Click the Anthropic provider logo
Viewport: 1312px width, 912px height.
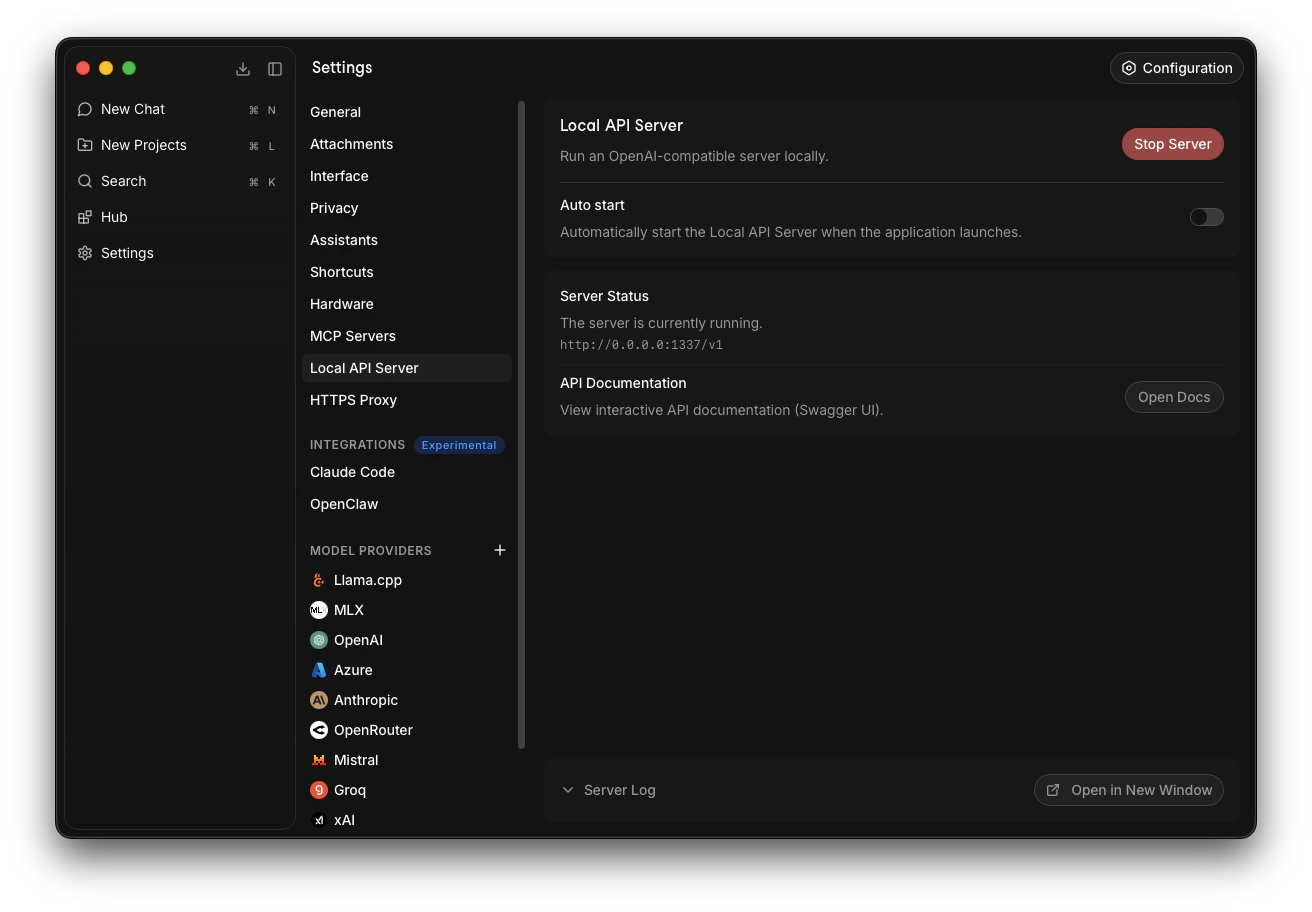[319, 700]
